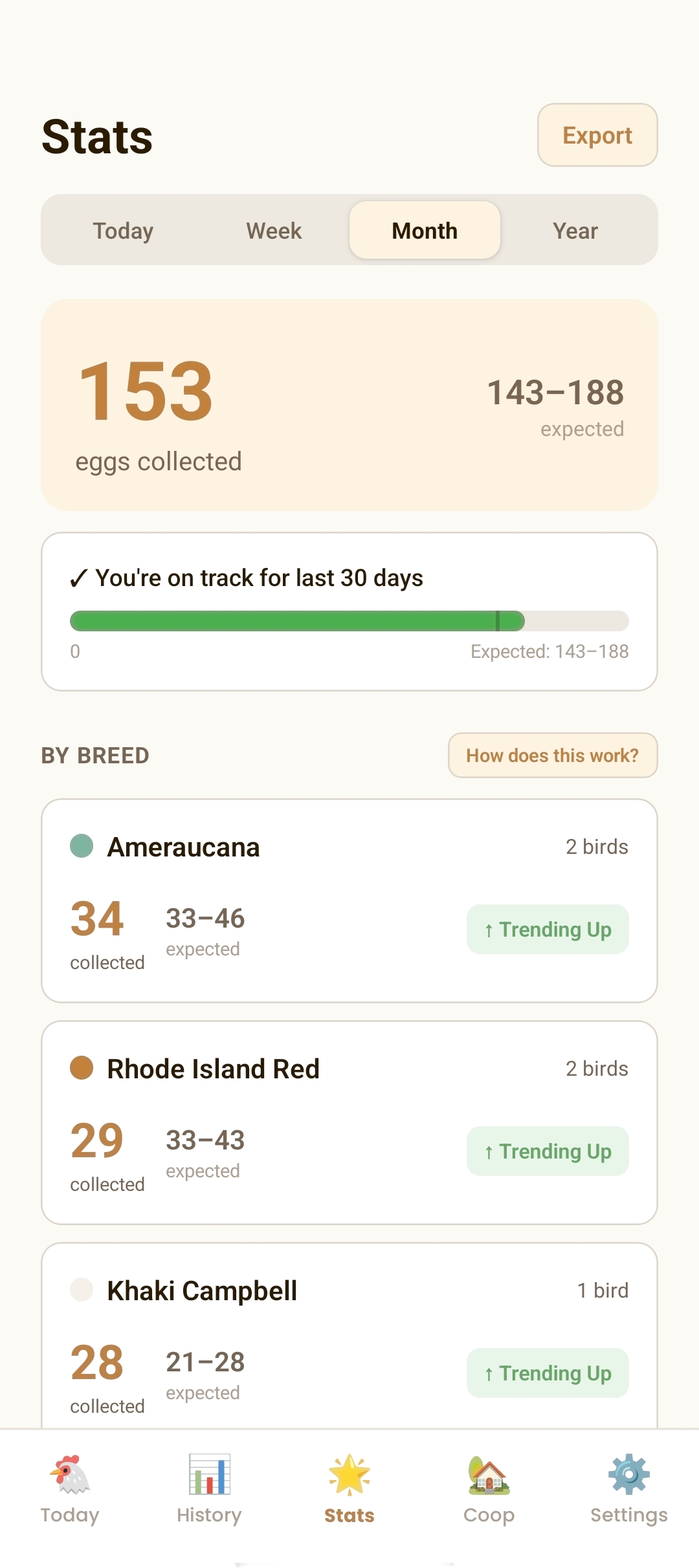Open the Settings gear icon
Screen dimensions: 699x1568
(628, 1475)
